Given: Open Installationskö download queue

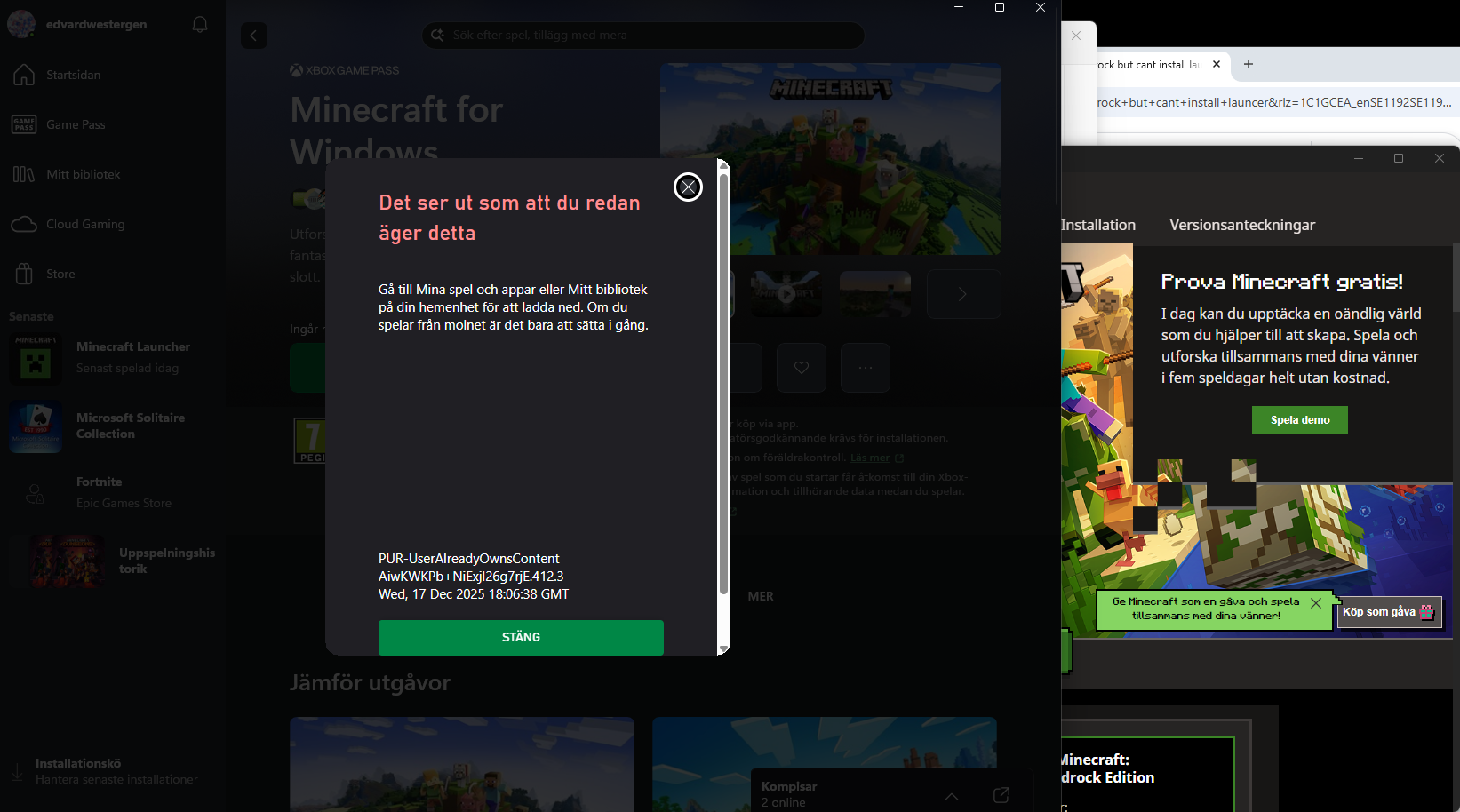Looking at the screenshot, I should 112,771.
